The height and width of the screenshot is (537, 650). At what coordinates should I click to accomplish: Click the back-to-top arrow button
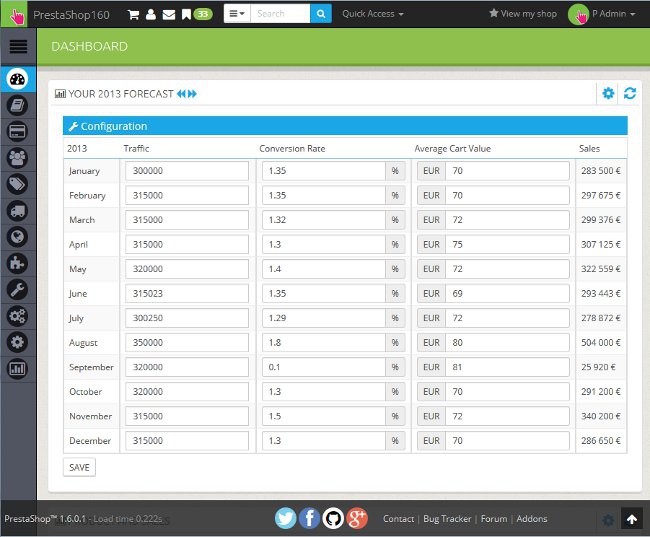point(631,519)
